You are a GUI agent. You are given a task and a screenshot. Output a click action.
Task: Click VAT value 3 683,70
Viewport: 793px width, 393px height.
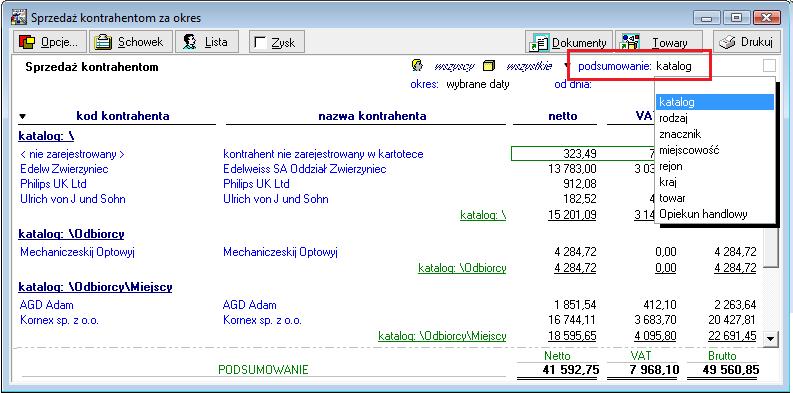pos(655,320)
